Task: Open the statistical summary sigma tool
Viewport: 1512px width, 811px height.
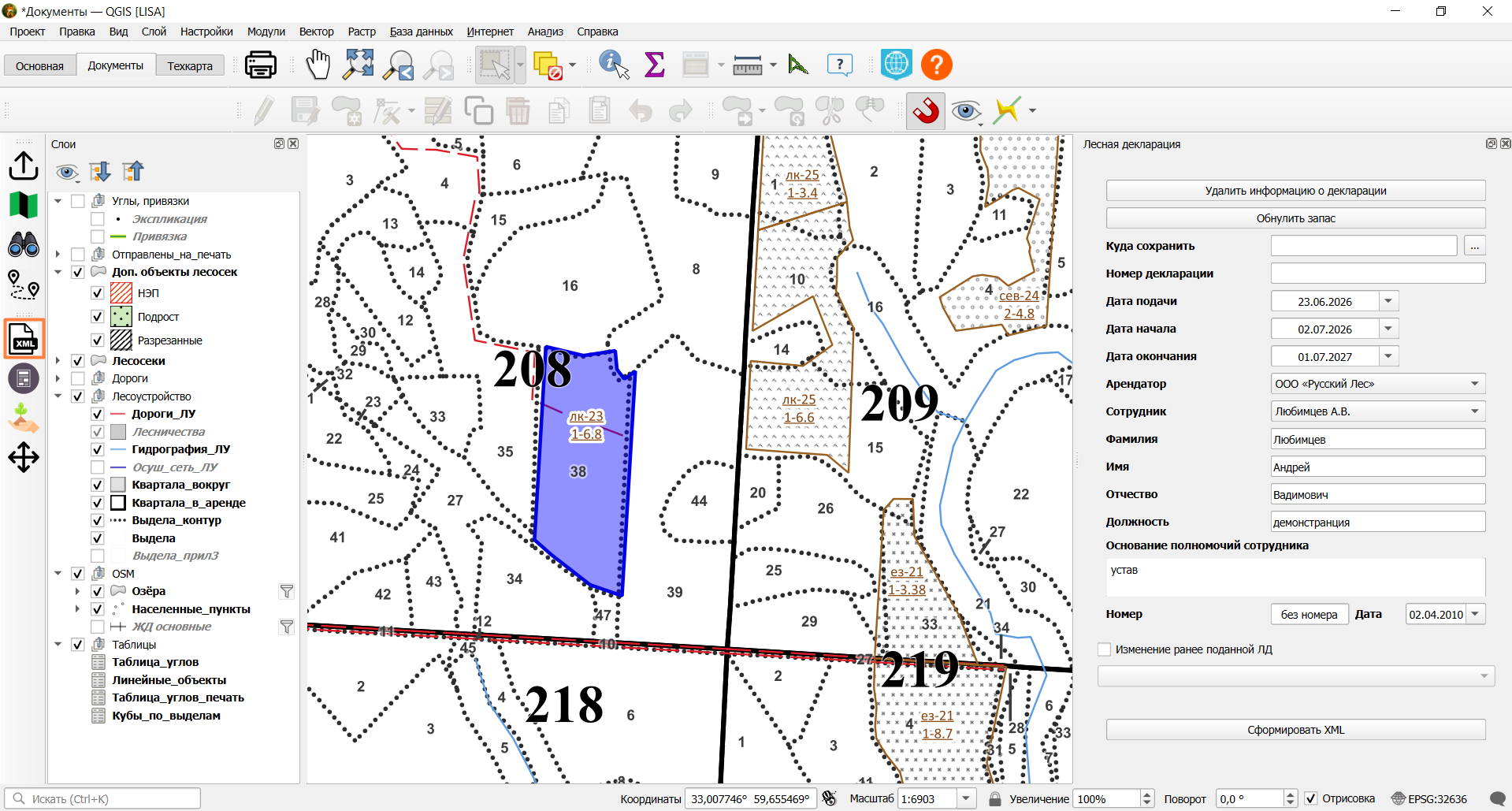Action: (x=655, y=65)
